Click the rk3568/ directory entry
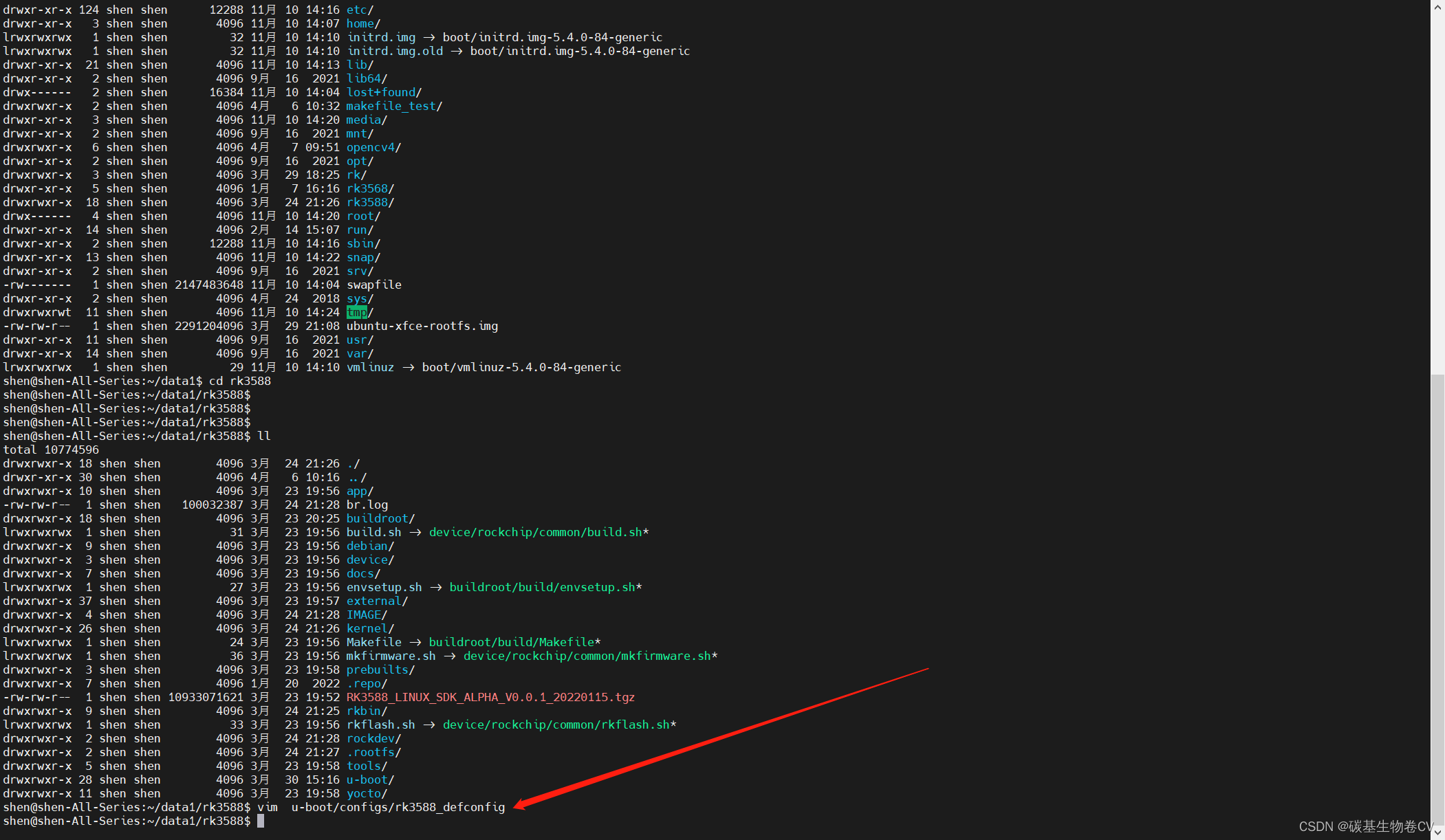 (x=371, y=188)
